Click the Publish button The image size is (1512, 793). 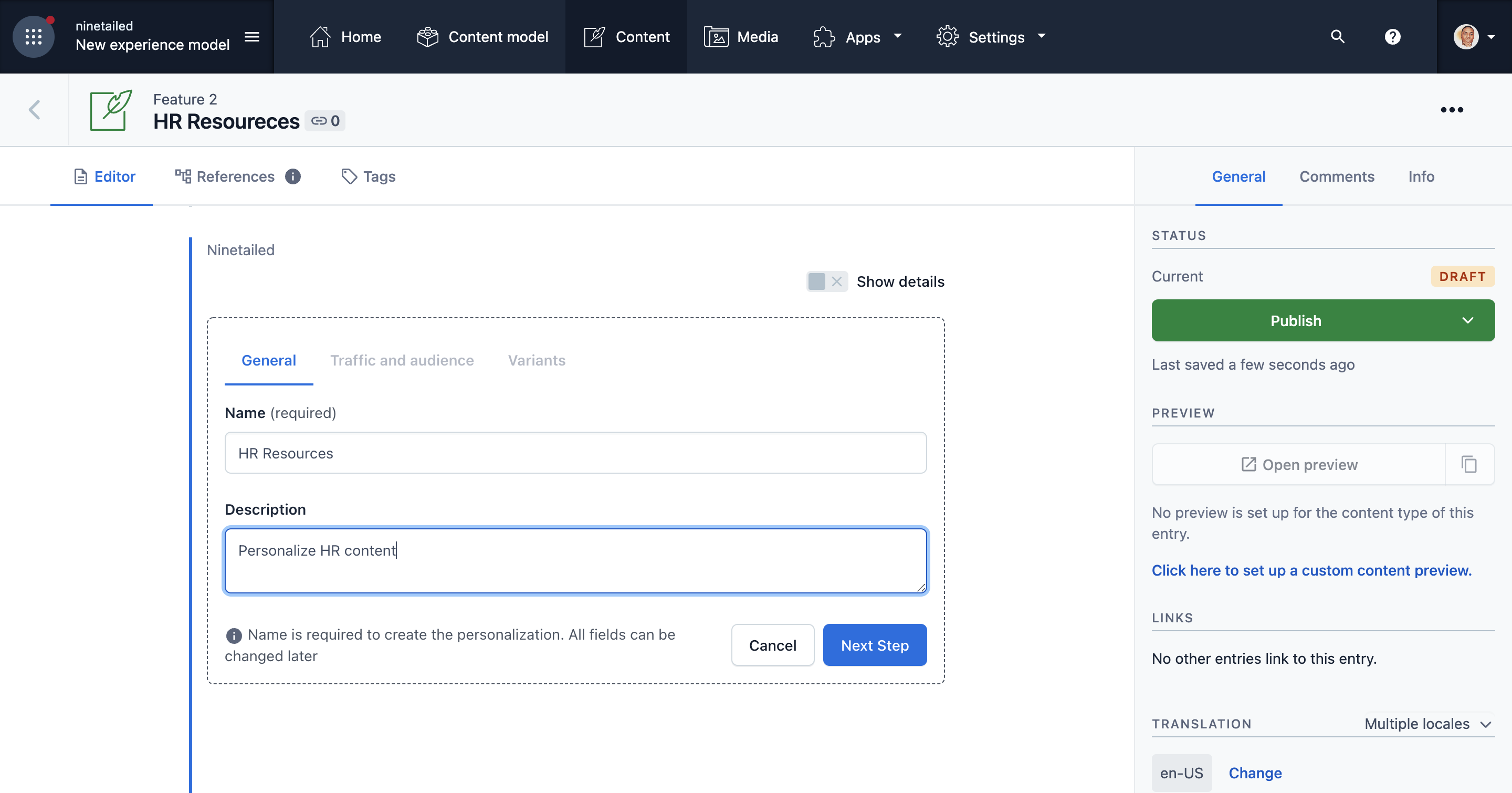[x=1295, y=320]
